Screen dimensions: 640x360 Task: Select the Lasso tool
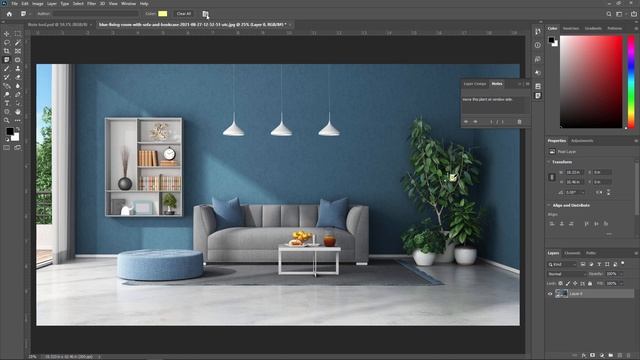pos(7,42)
